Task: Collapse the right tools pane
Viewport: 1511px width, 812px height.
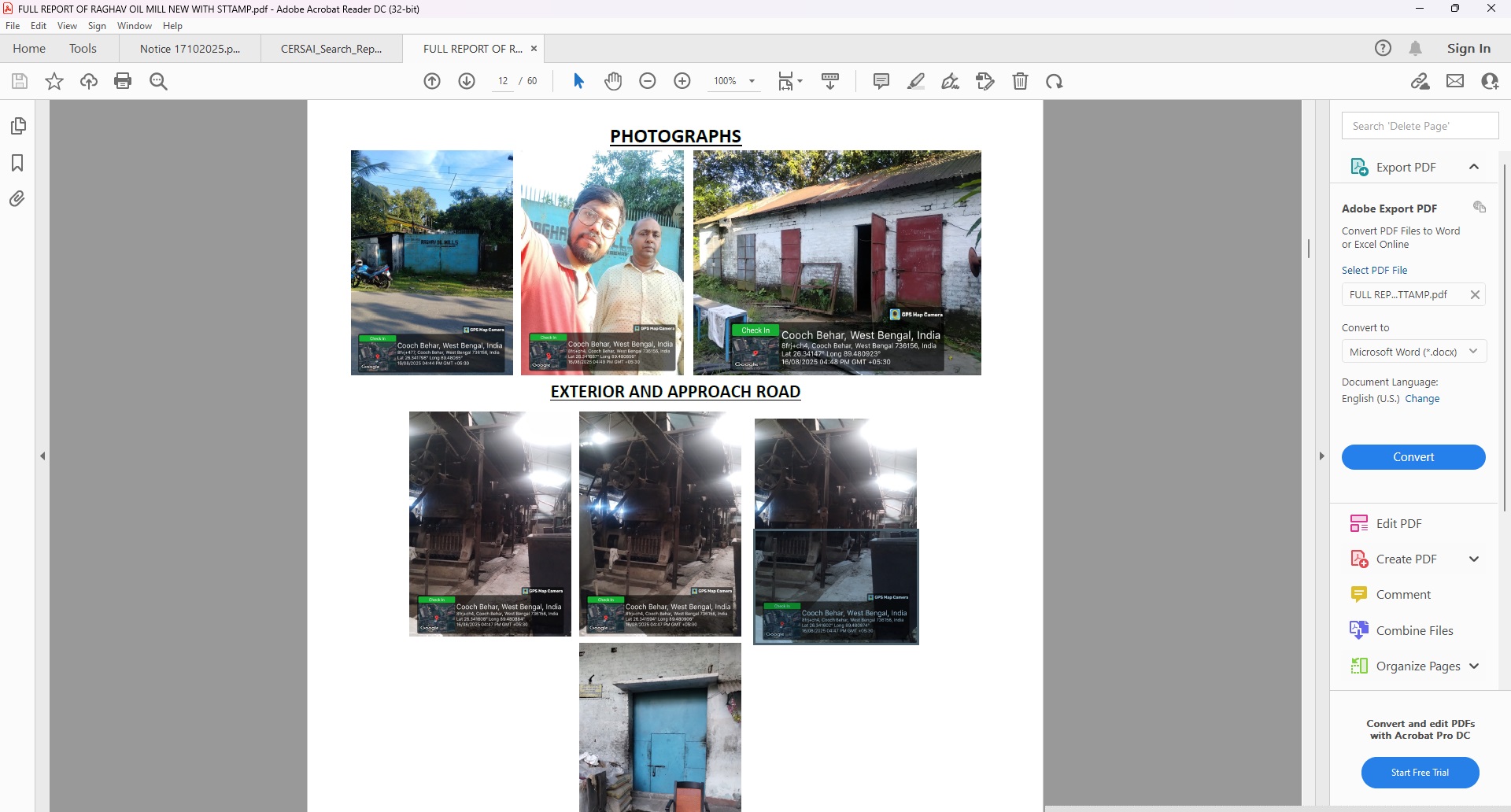Action: [1321, 456]
